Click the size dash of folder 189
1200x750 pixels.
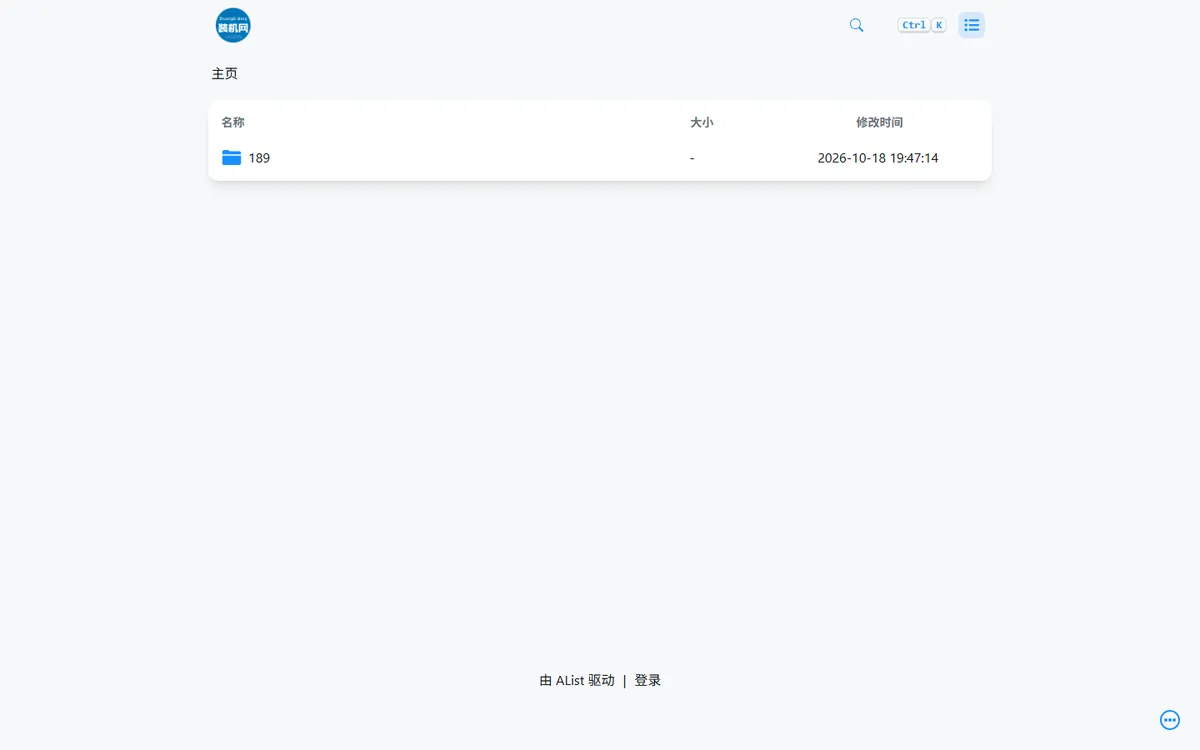[692, 158]
